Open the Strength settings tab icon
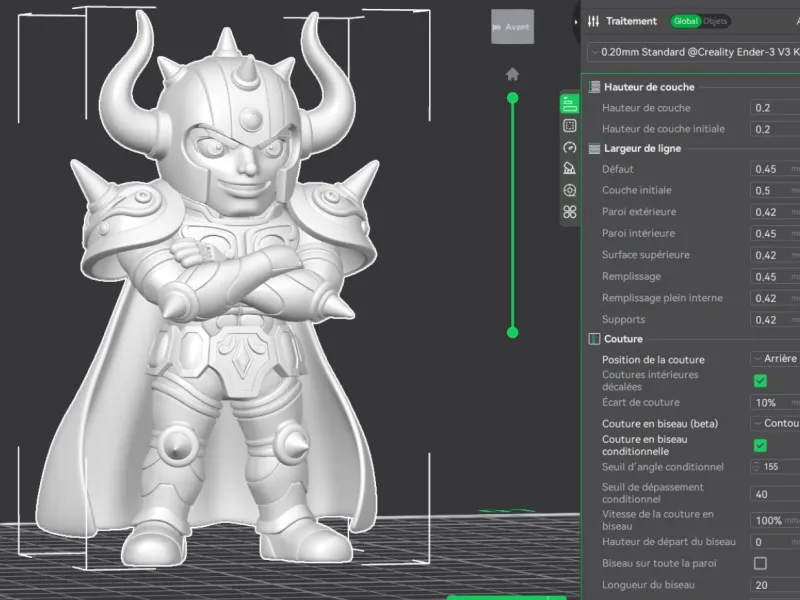The height and width of the screenshot is (600, 800). pos(569,126)
